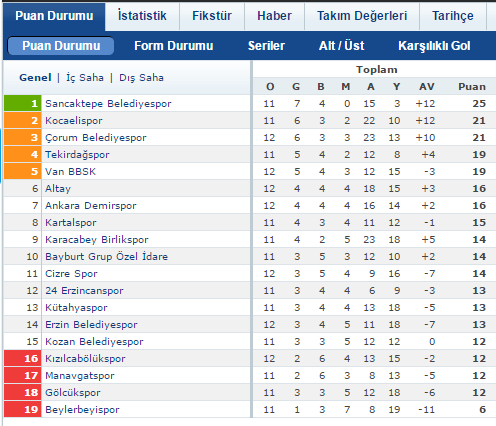Click the highlighted Puan Durumu sub-tab button
The height and width of the screenshot is (426, 496).
61,46
